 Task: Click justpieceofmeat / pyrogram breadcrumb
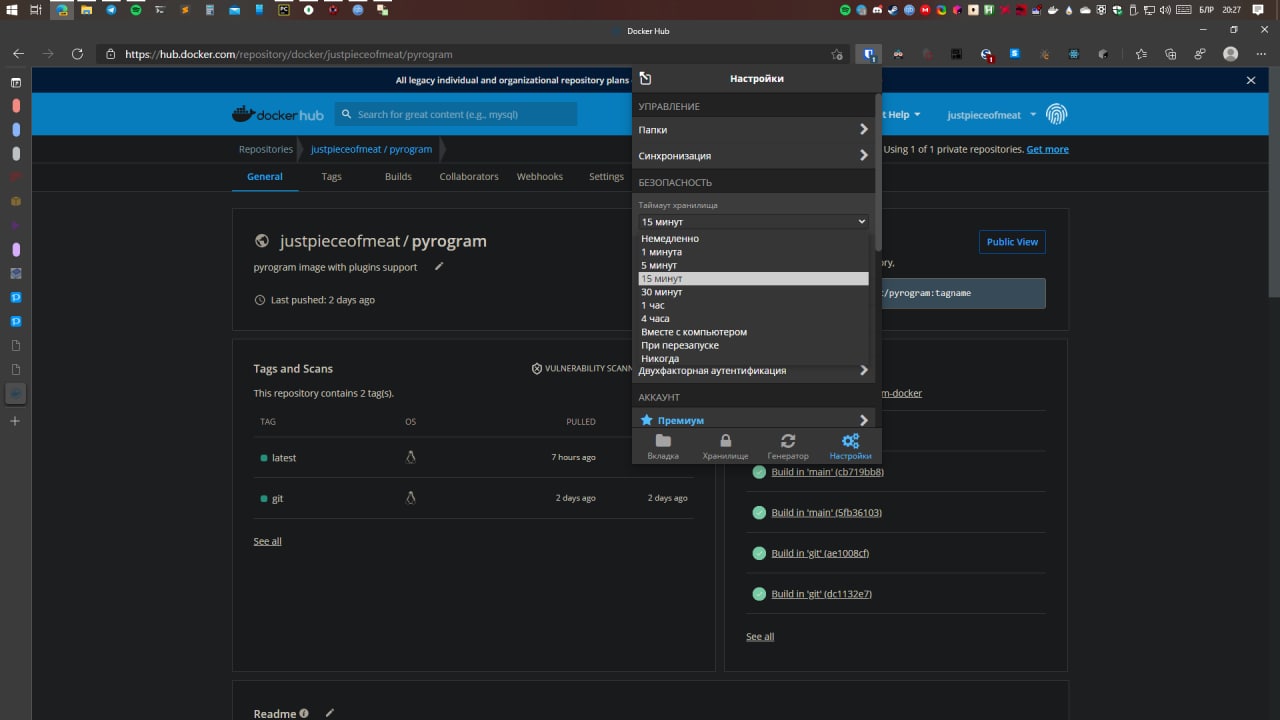[x=371, y=149]
